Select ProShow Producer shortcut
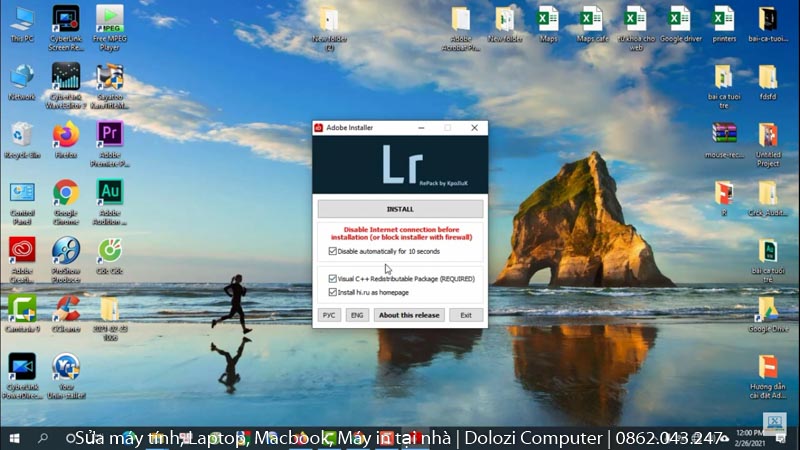This screenshot has height=450, width=800. coord(66,260)
